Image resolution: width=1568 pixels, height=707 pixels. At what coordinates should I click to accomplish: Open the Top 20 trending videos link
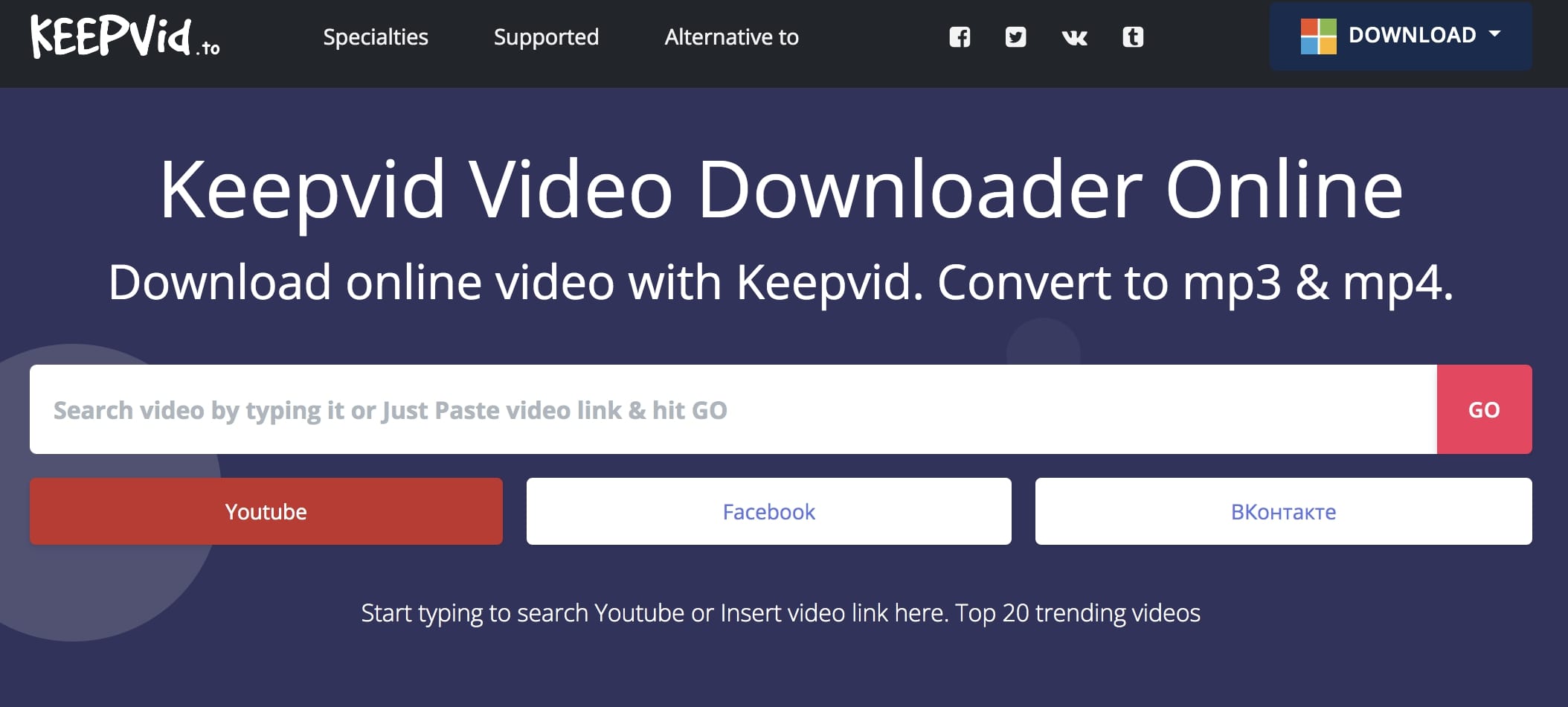click(x=1078, y=613)
